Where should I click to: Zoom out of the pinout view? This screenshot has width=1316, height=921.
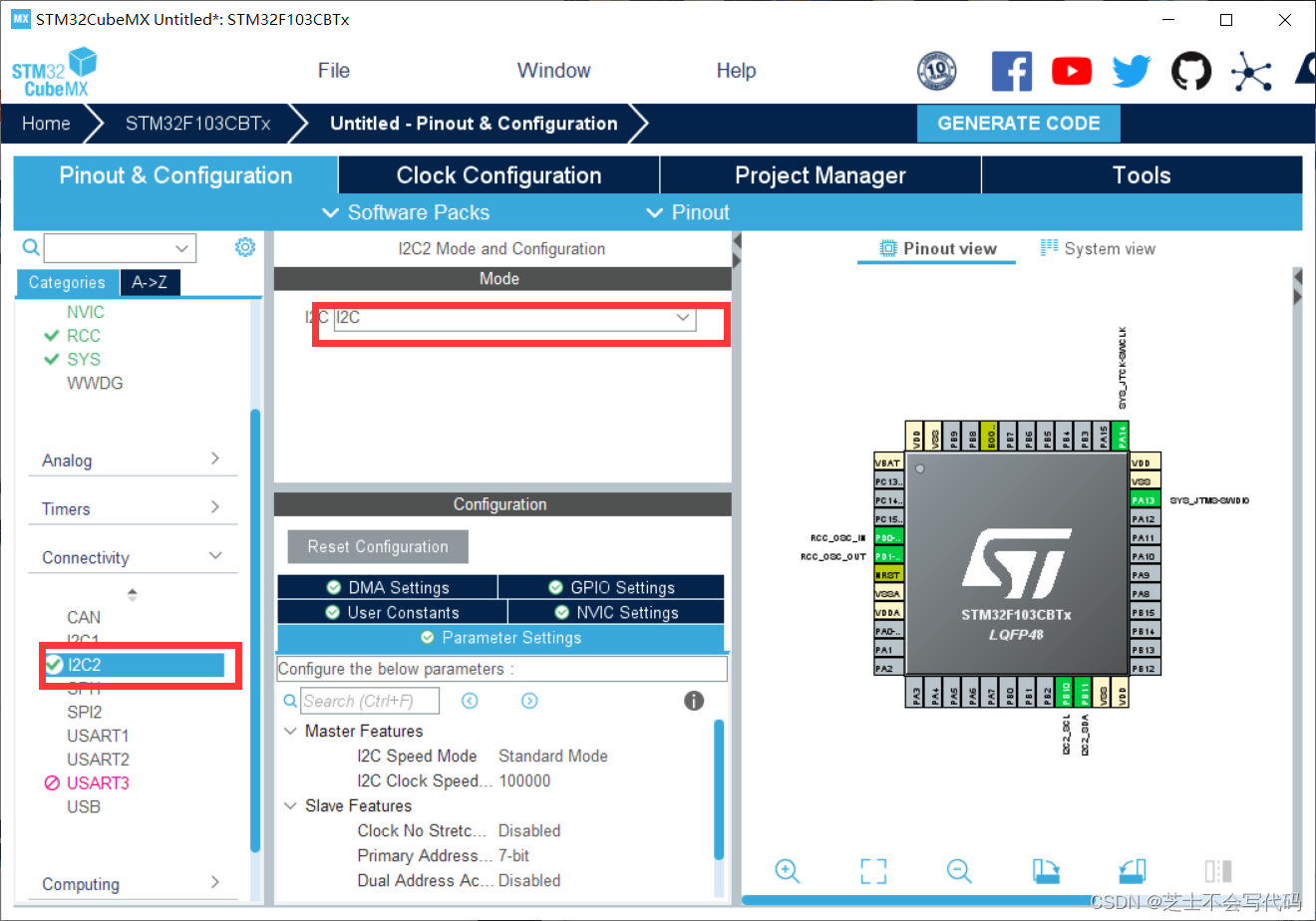(x=959, y=871)
